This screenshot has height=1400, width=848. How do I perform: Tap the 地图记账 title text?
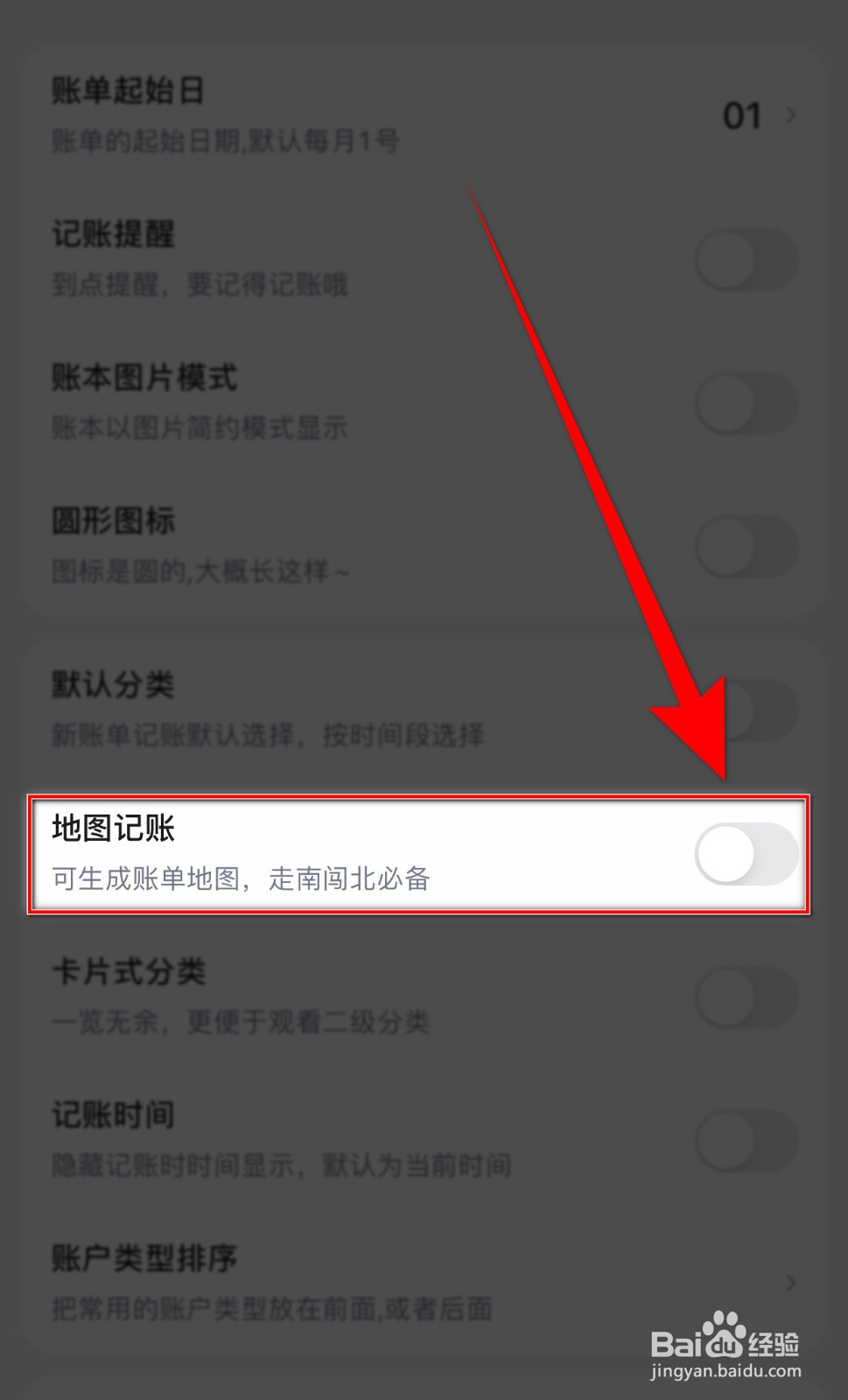(x=113, y=828)
